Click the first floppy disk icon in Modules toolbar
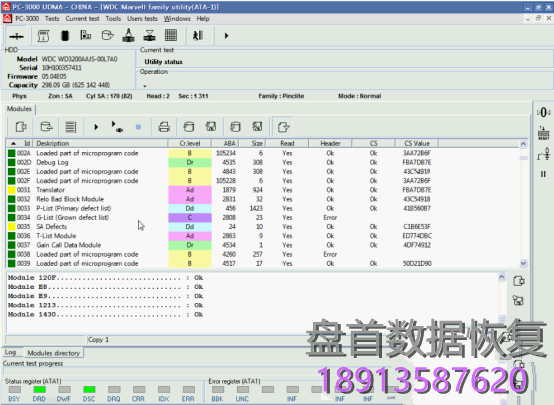Image resolution: width=554 pixels, height=405 pixels. (211, 127)
